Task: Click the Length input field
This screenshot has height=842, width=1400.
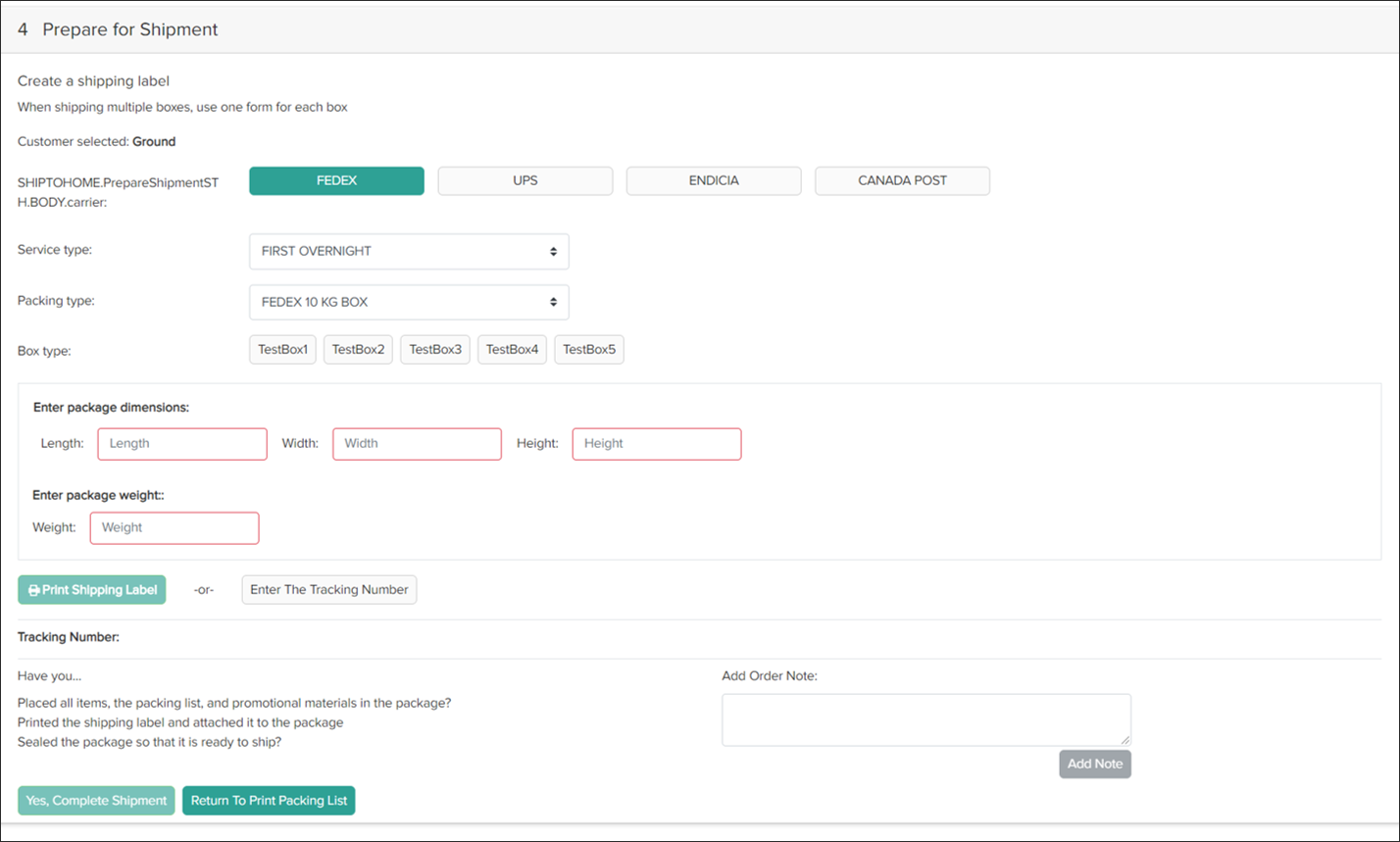Action: tap(181, 444)
